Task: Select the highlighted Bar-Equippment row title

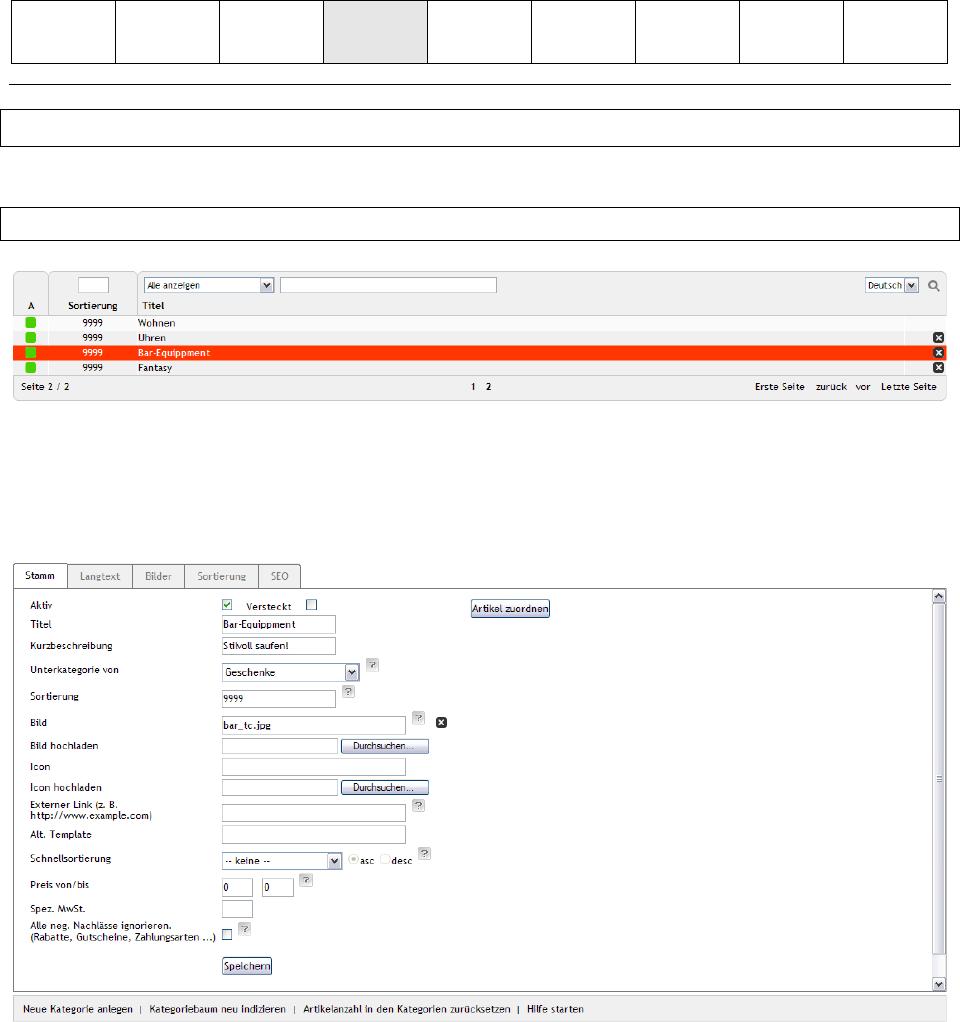Action: [174, 353]
